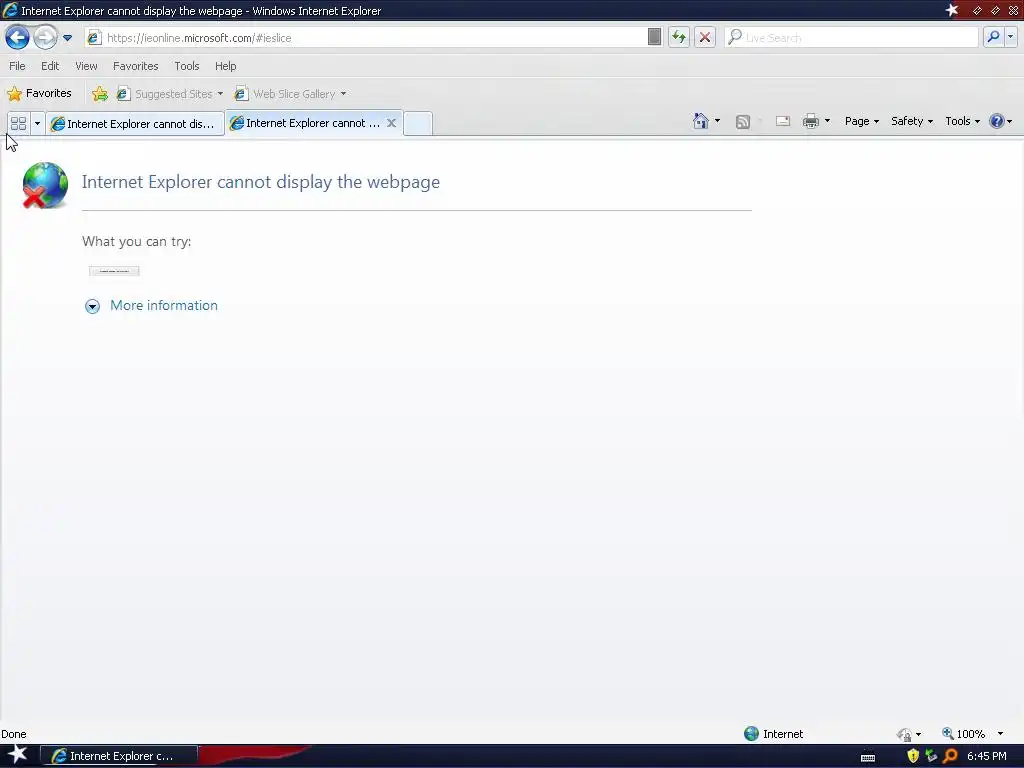Screen dimensions: 1024x768
Task: Expand More information arrow icon
Action: click(92, 306)
